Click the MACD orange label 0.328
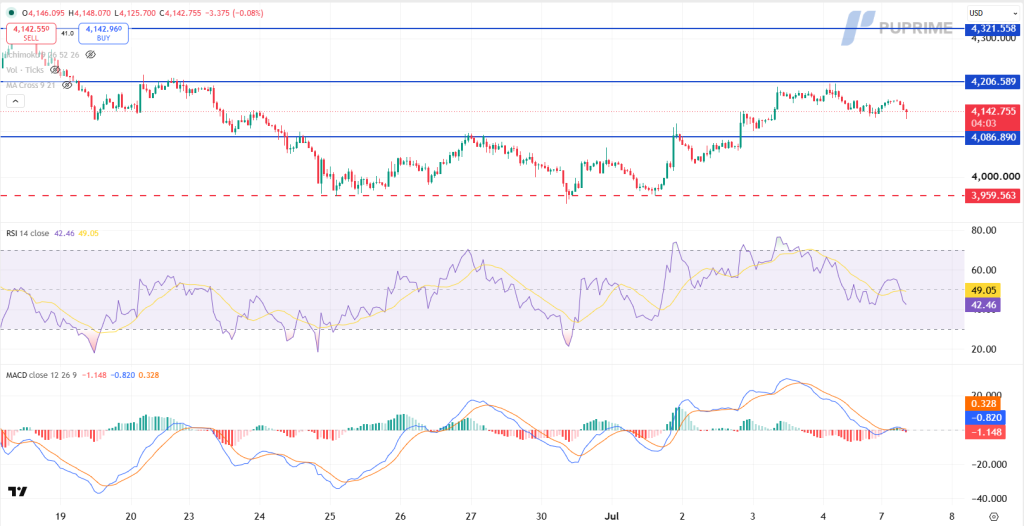 (983, 404)
